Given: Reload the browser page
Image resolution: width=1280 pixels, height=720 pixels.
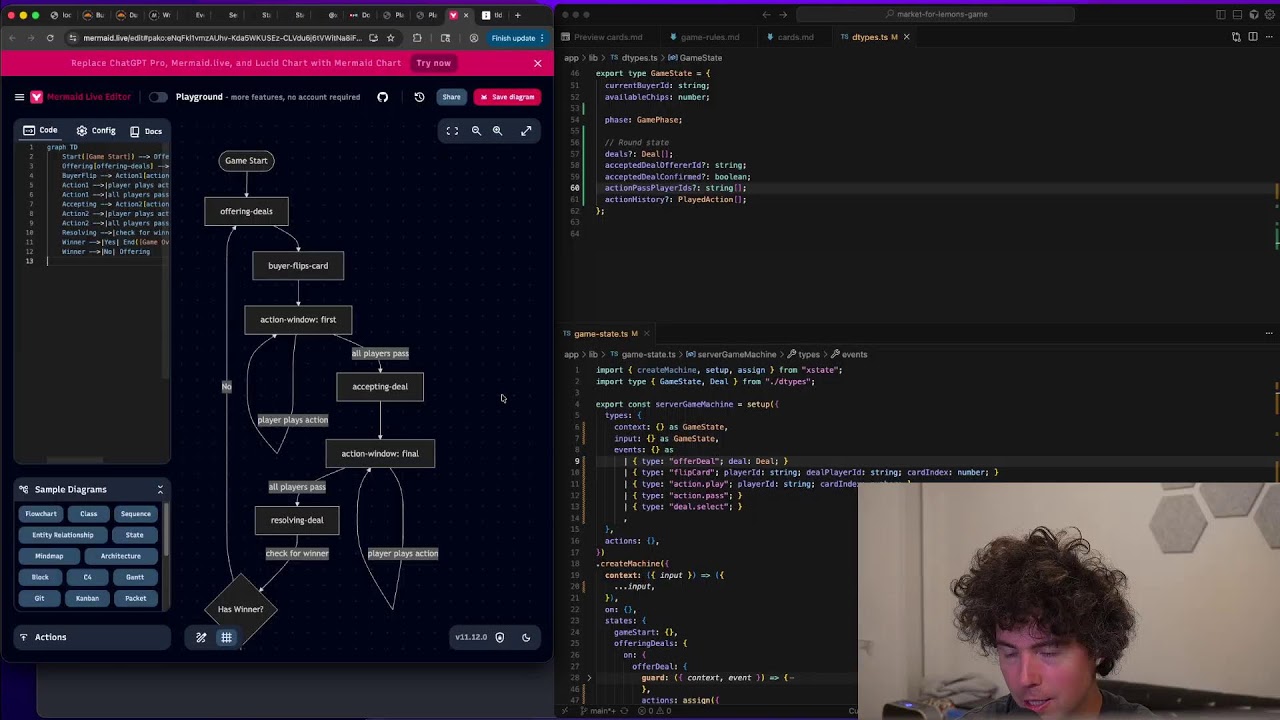Looking at the screenshot, I should tap(49, 38).
